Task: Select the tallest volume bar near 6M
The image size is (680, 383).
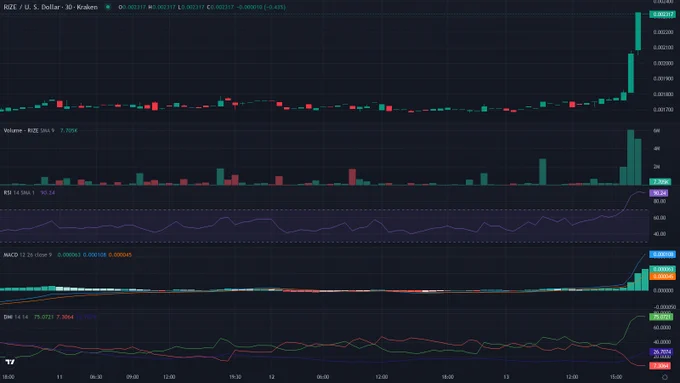Action: point(631,157)
